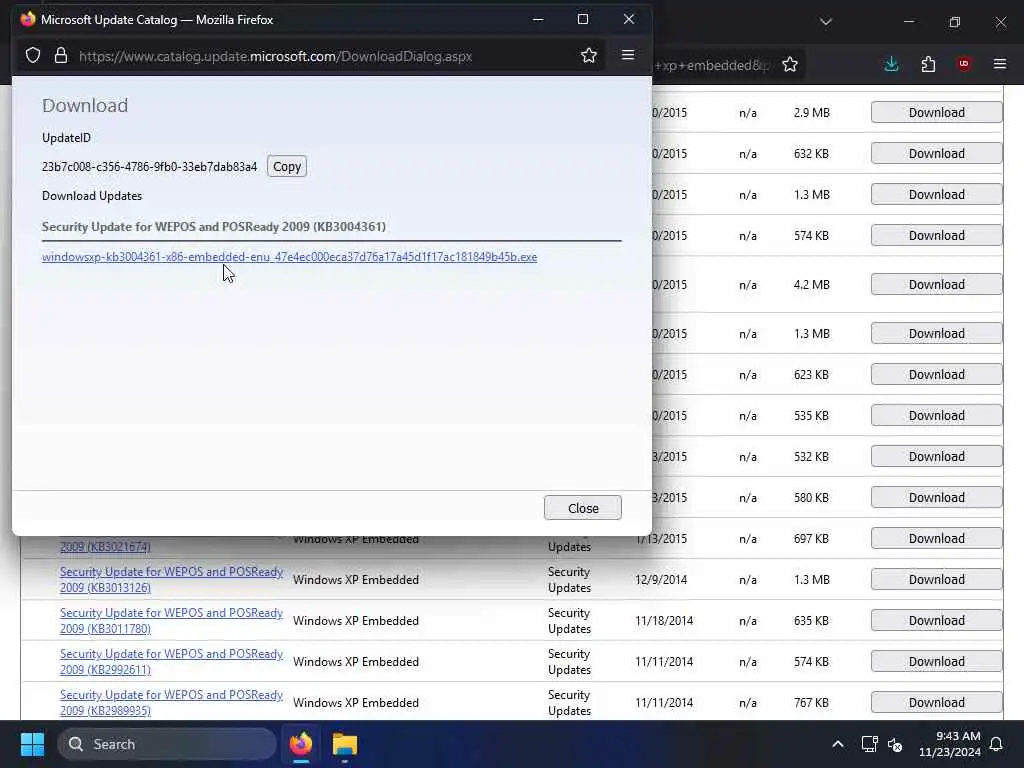
Task: Download the KB2989935 update
Action: click(936, 703)
